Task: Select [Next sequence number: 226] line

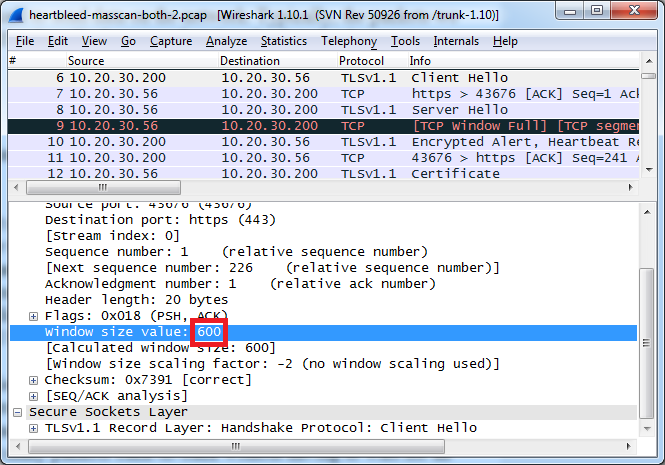Action: tap(273, 268)
